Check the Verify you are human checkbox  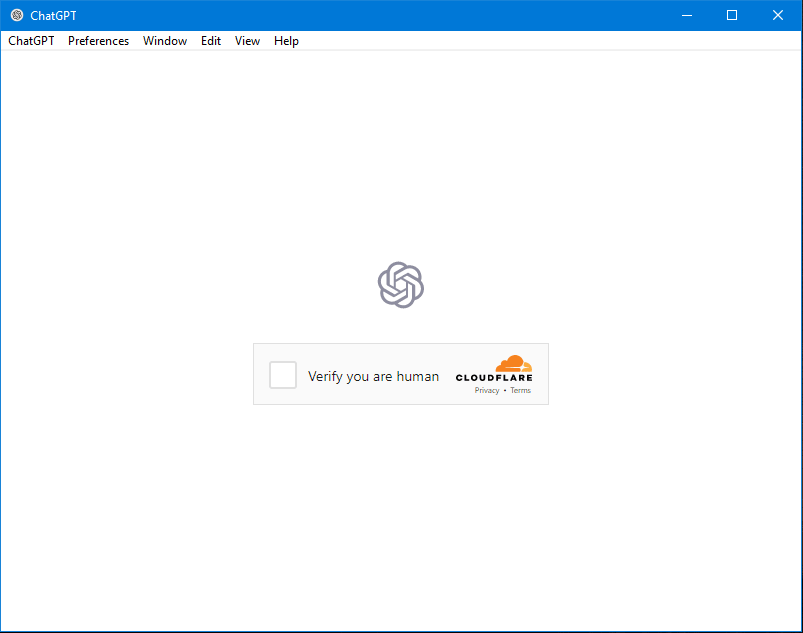point(283,375)
